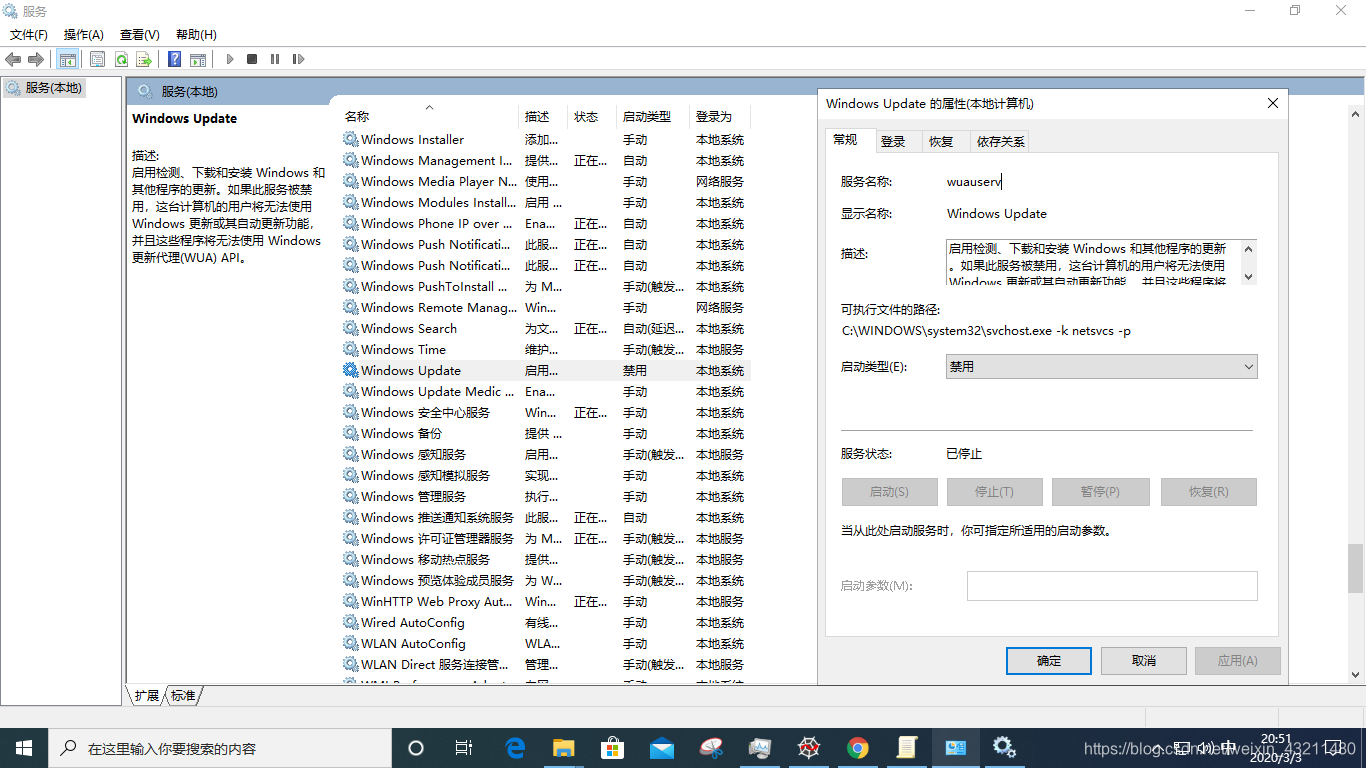Viewport: 1366px width, 768px height.
Task: Click the Cortana circle taskbar icon
Action: pyautogui.click(x=416, y=748)
